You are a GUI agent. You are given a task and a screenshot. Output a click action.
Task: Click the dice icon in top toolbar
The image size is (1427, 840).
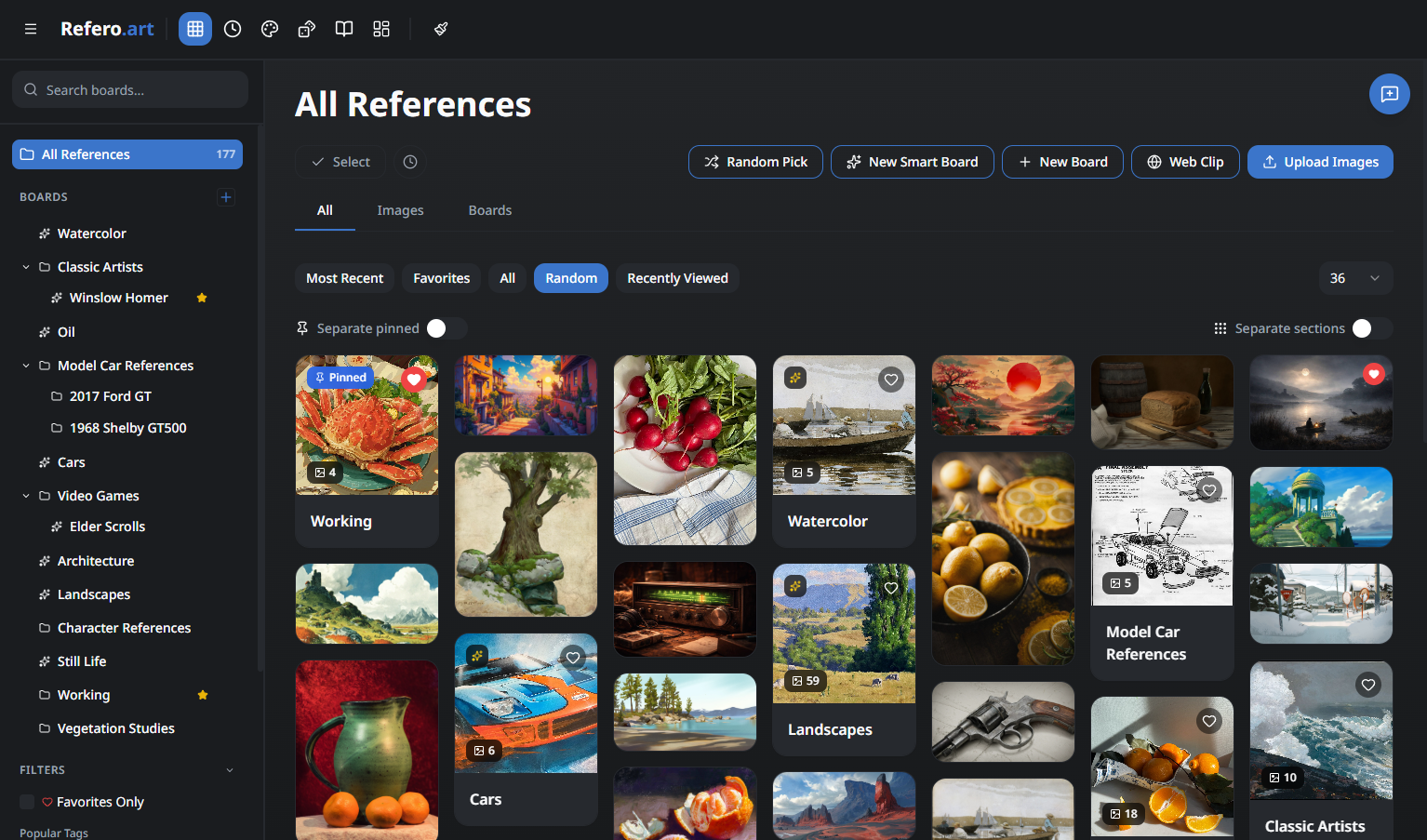coord(307,29)
